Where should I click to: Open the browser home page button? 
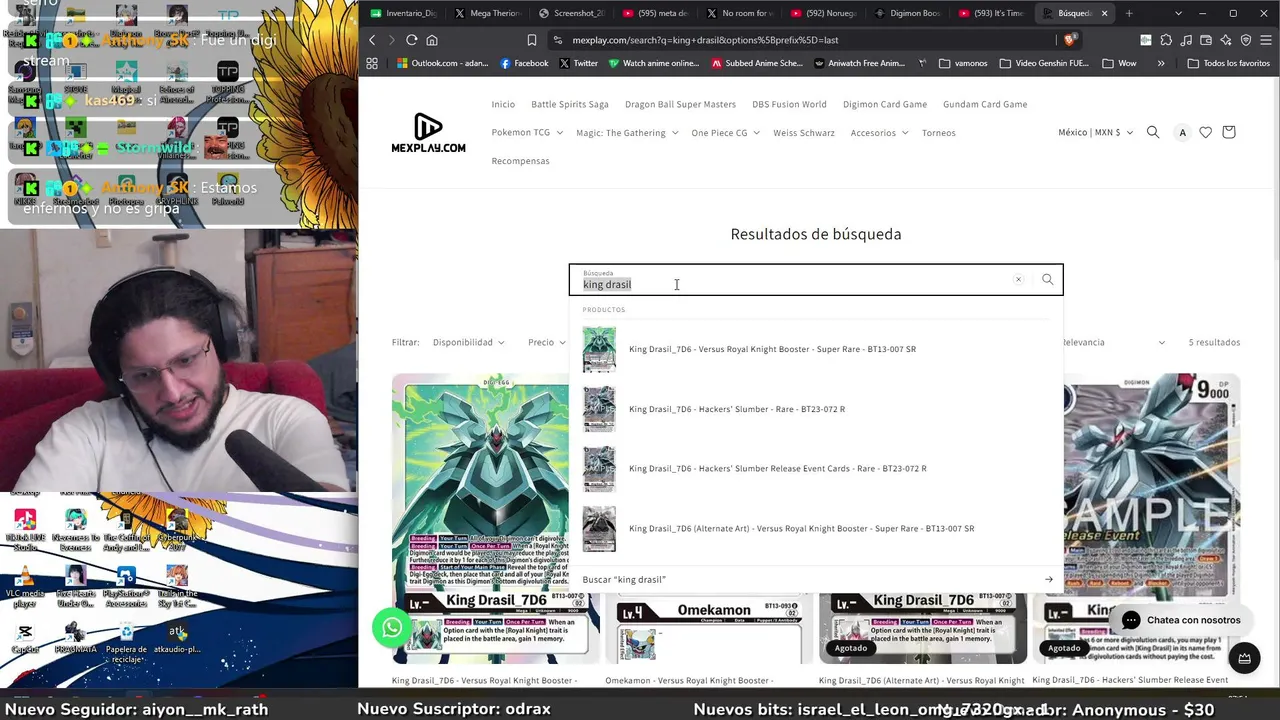point(432,40)
